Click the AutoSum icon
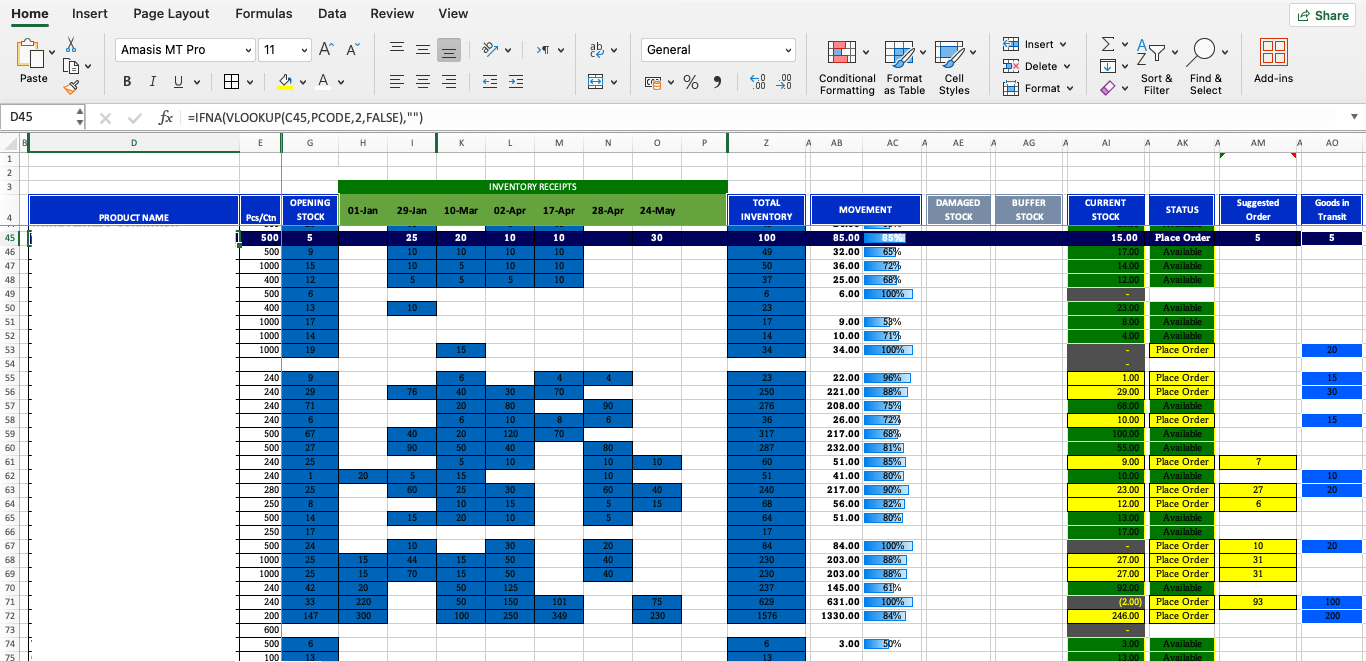Screen dimensions: 1366x662 pyautogui.click(x=1106, y=44)
